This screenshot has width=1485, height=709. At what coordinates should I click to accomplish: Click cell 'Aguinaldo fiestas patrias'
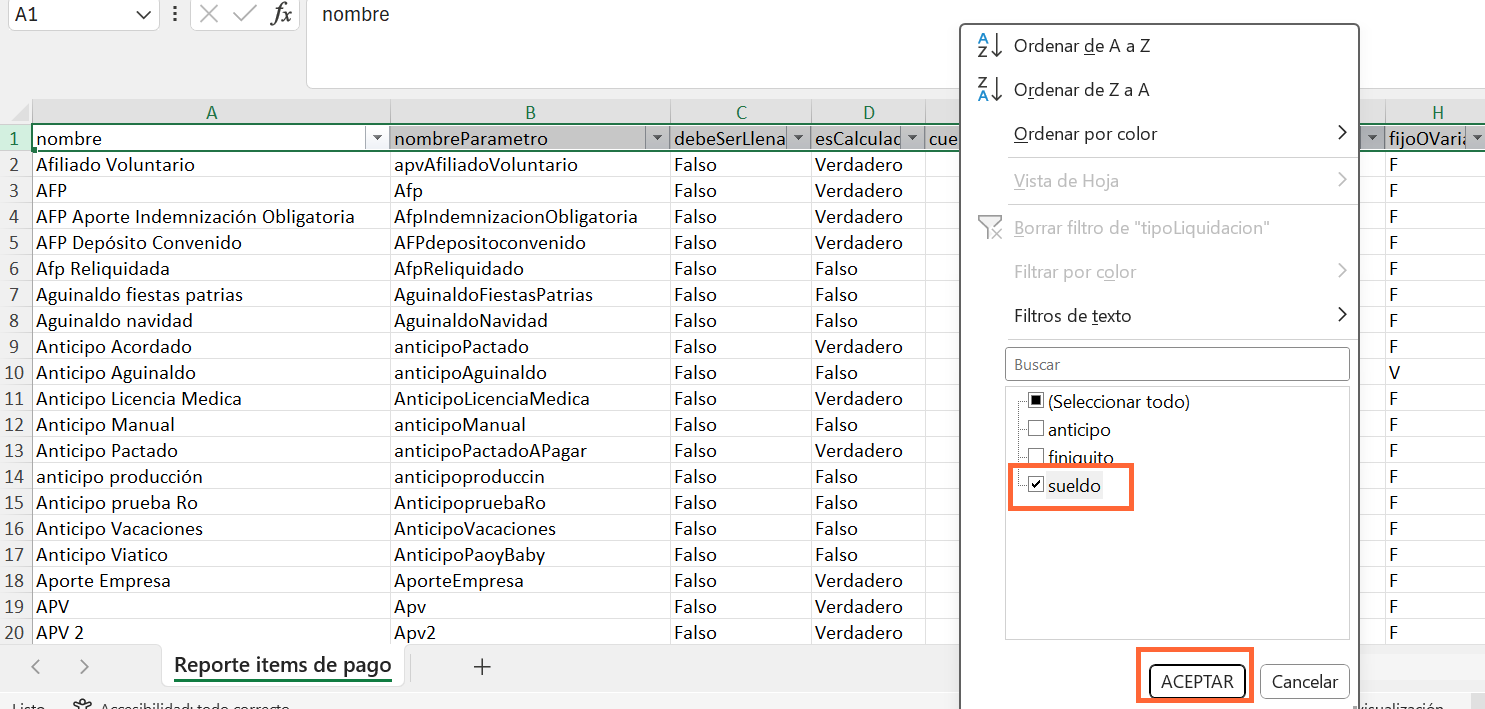[x=211, y=294]
